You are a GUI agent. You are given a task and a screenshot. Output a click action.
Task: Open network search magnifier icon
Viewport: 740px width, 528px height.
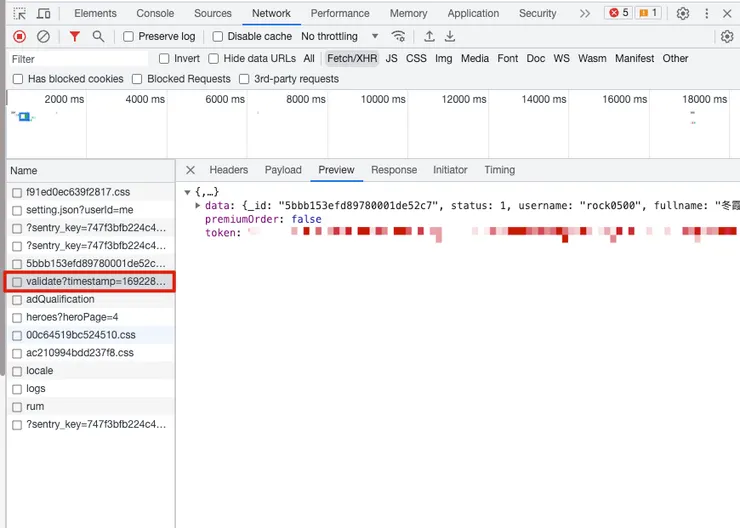pos(98,36)
